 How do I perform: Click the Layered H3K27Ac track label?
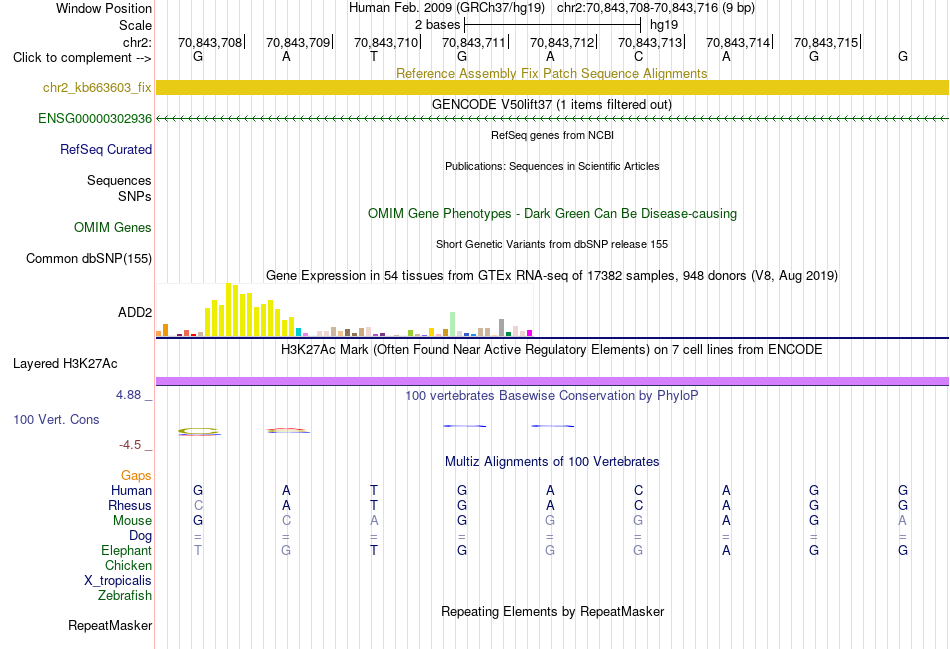(x=65, y=364)
